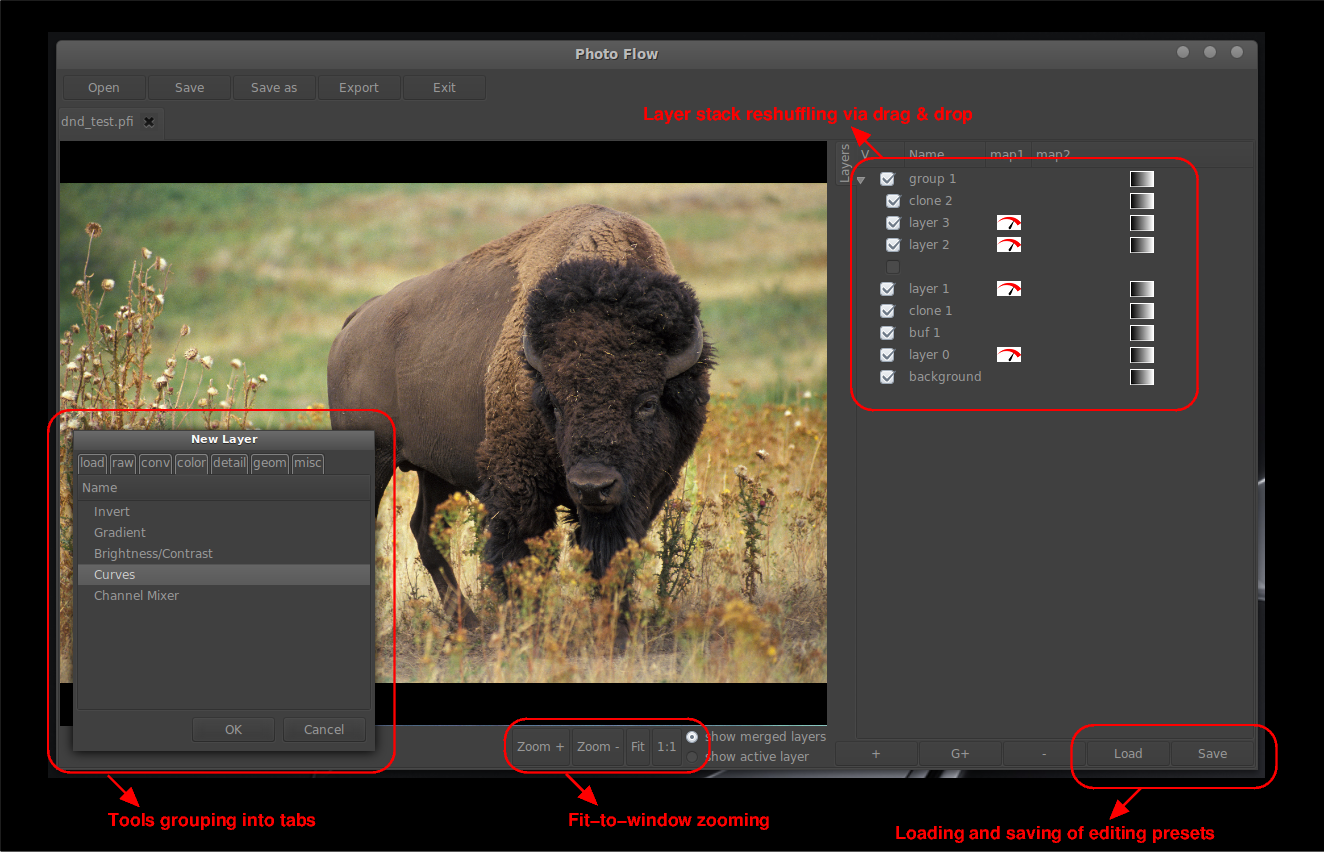Click the gradient mask icon of layer 2
This screenshot has height=852, width=1325.
[1142, 245]
